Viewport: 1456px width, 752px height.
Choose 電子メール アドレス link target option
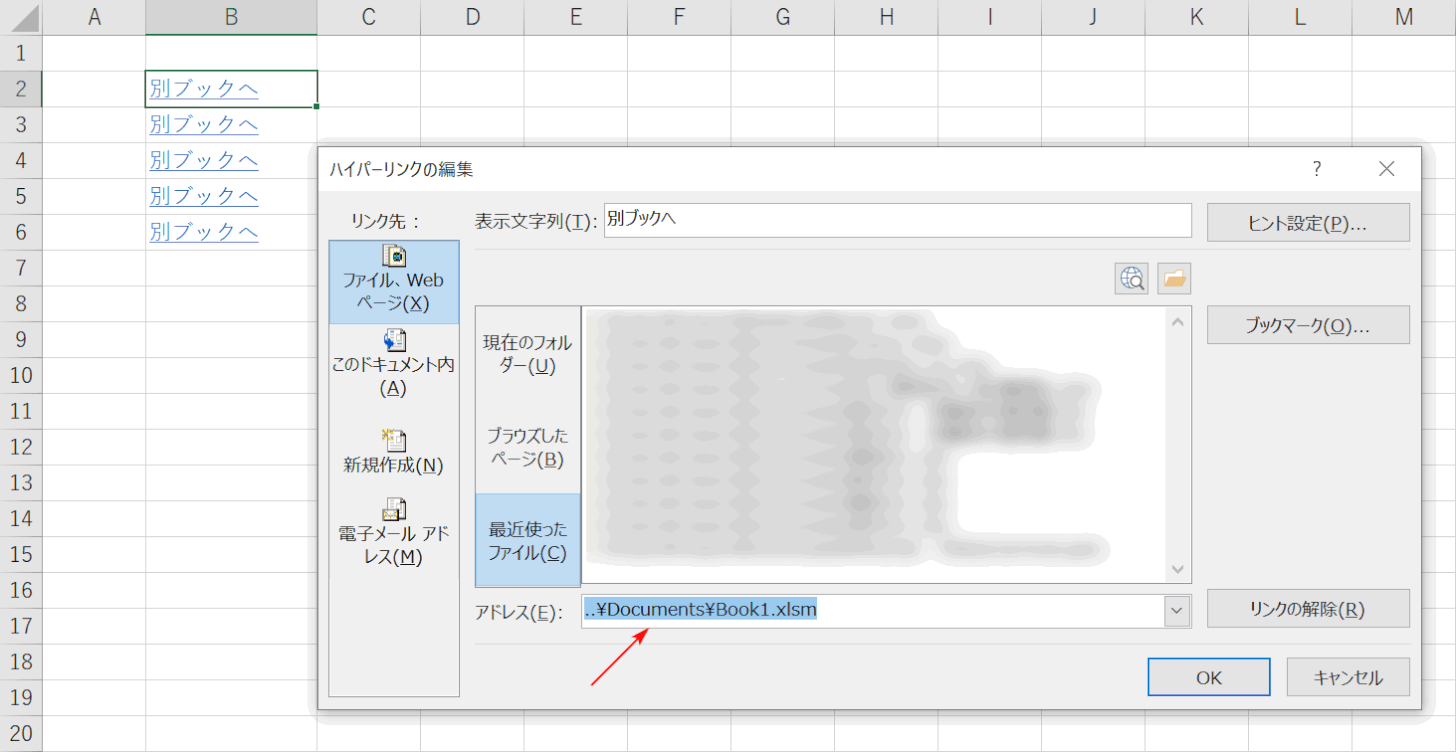394,533
